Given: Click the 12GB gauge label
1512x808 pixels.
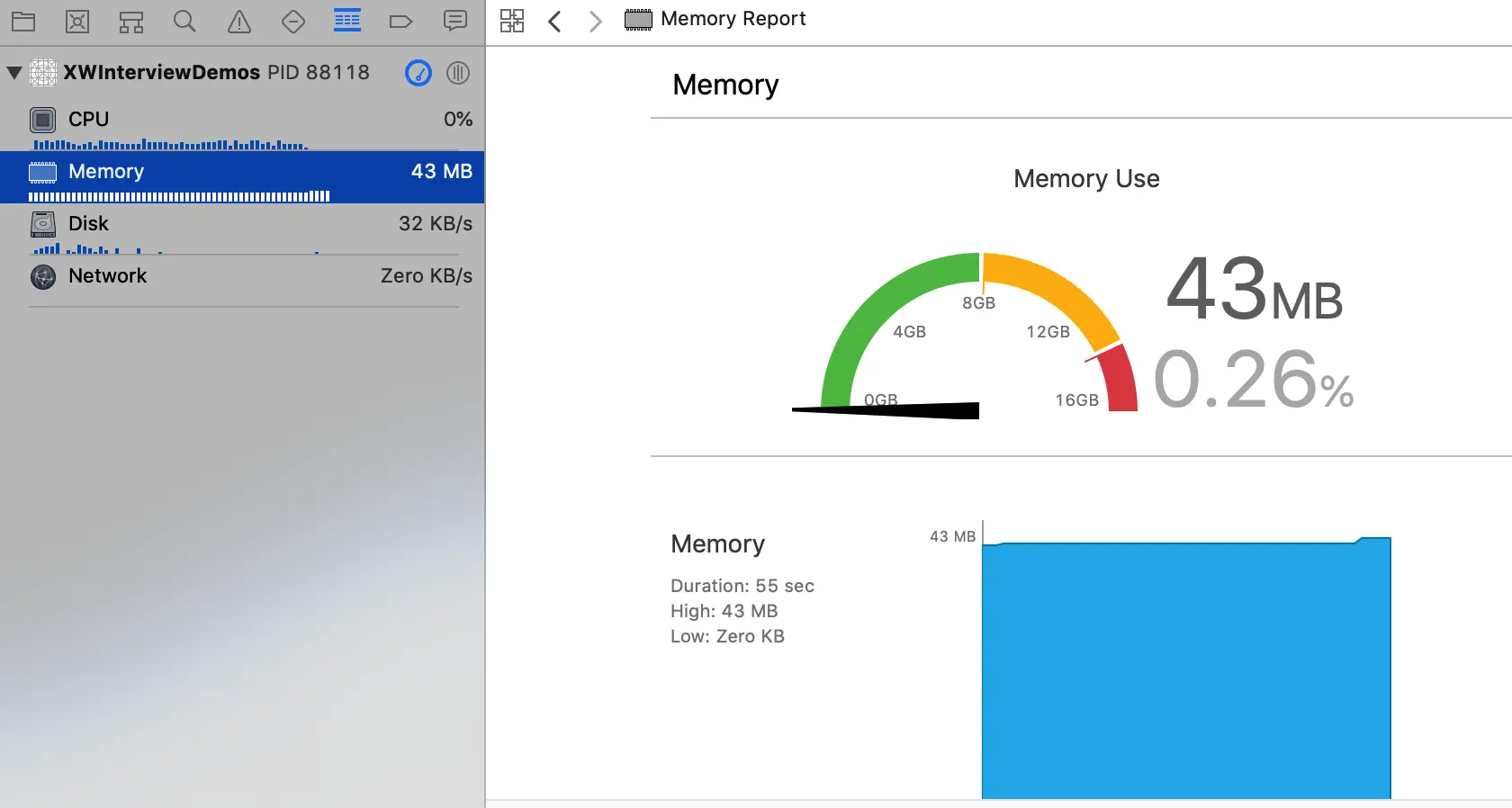Looking at the screenshot, I should [x=1048, y=332].
